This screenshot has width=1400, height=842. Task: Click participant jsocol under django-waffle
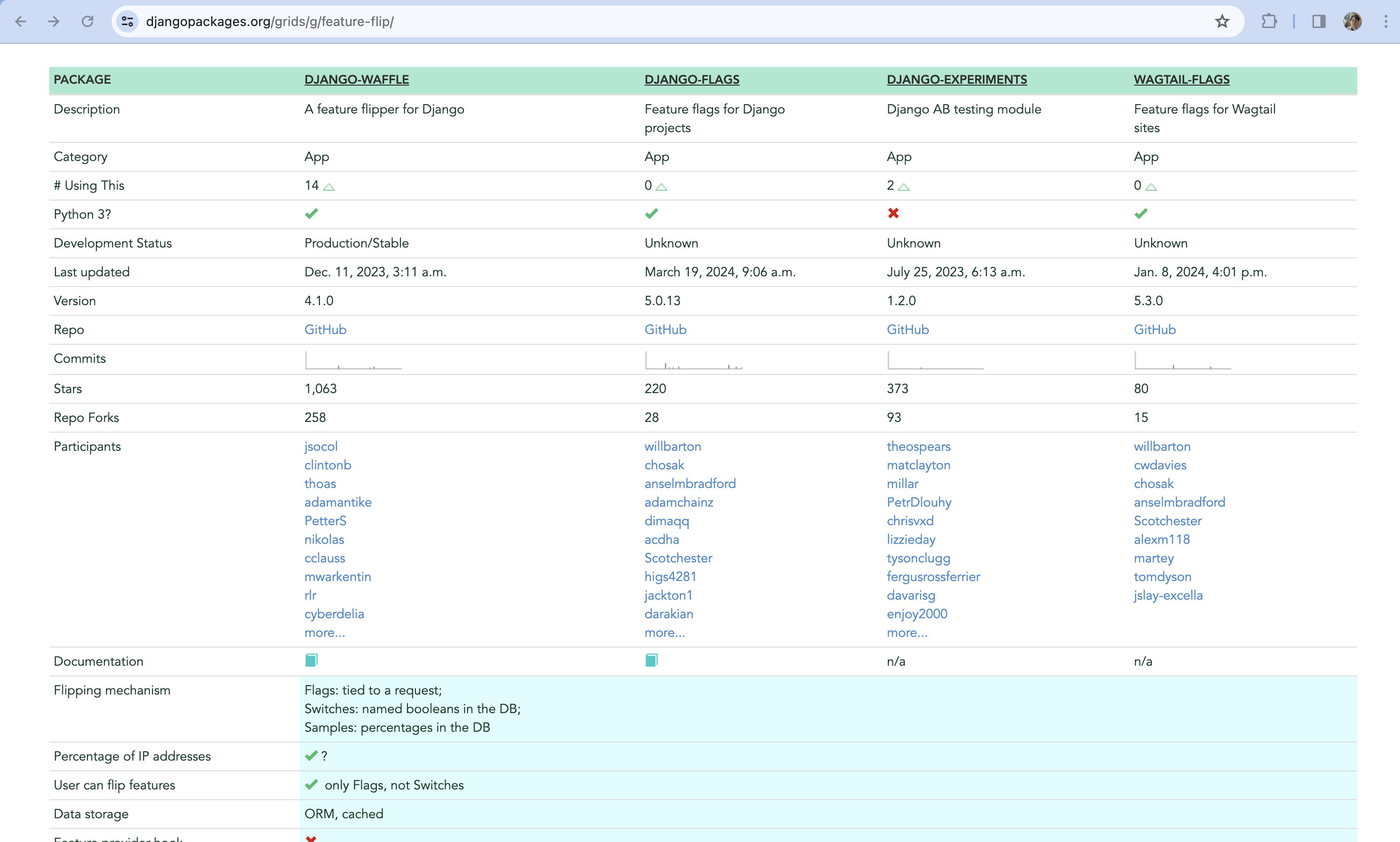coord(320,447)
